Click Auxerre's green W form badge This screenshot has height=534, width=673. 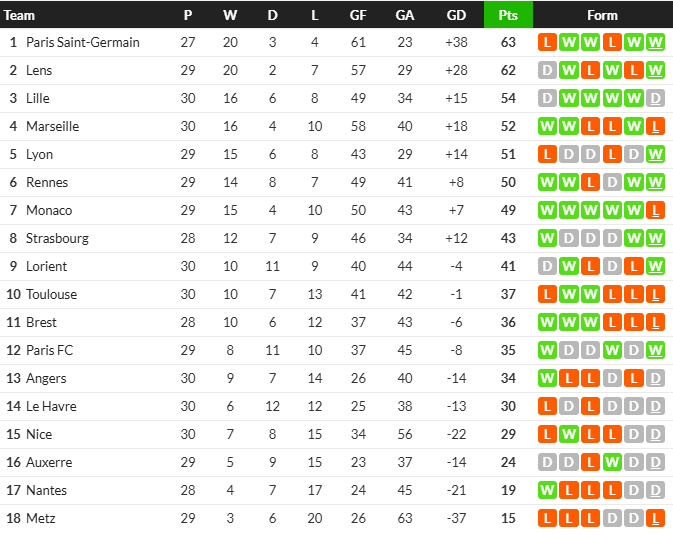coord(612,462)
